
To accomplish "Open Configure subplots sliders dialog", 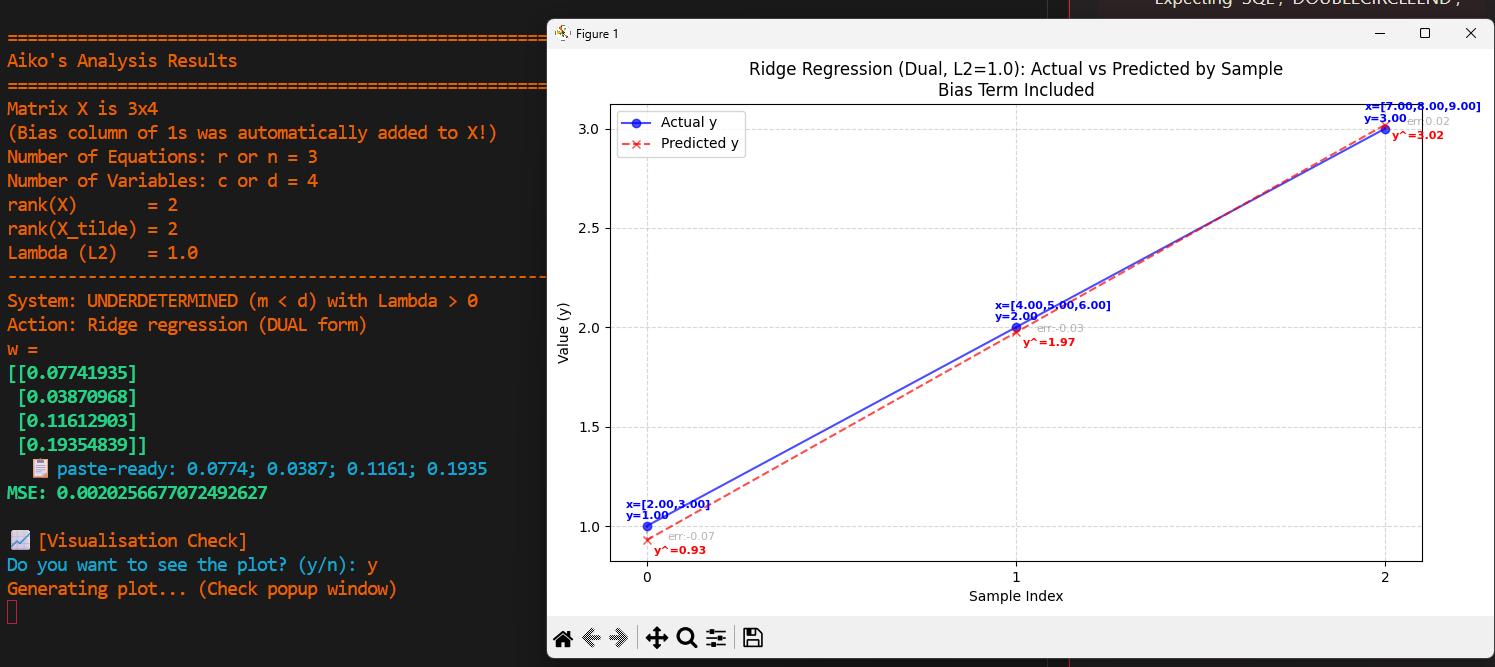I will [x=716, y=638].
